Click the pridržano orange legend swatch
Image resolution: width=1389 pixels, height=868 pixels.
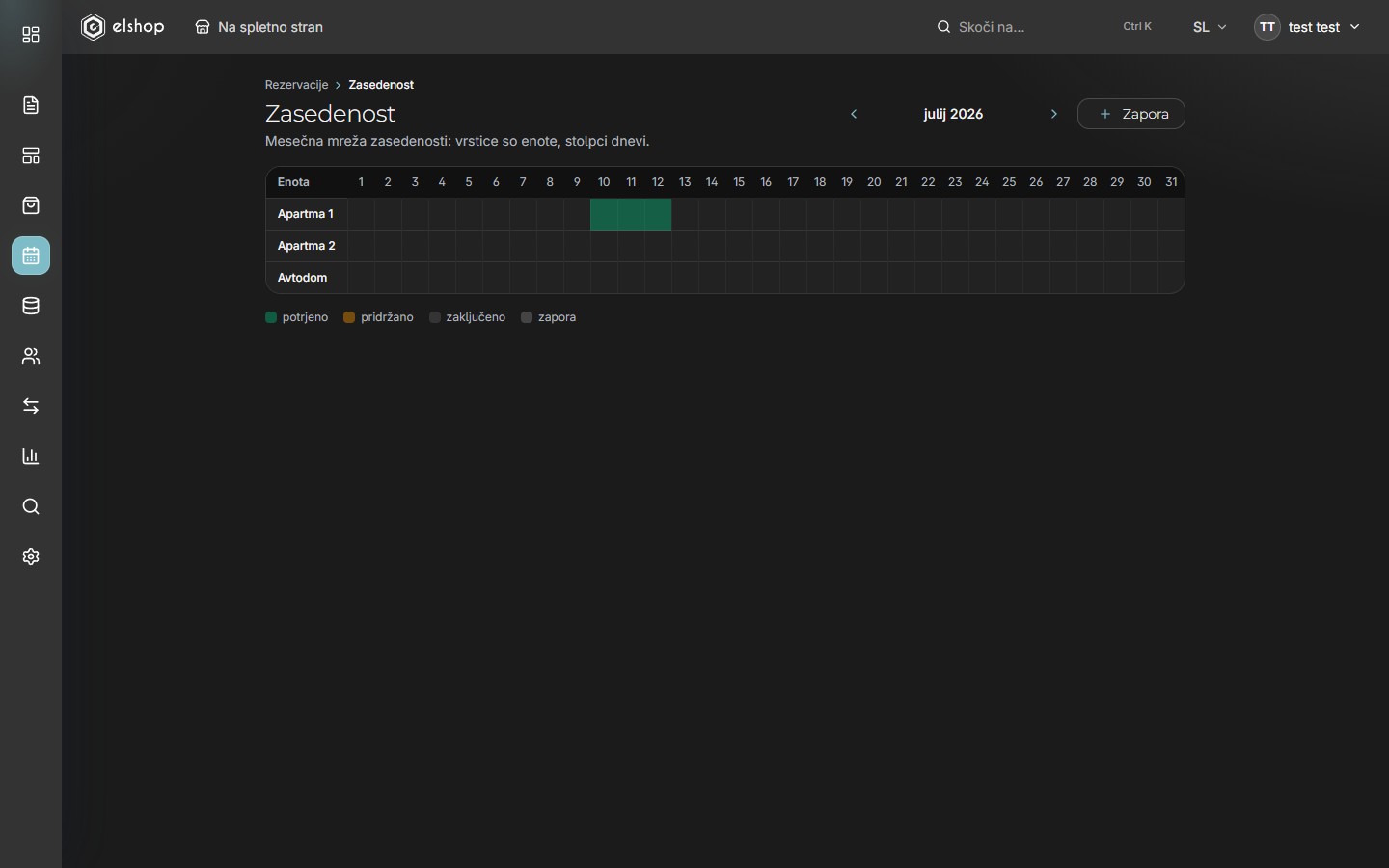pyautogui.click(x=349, y=317)
